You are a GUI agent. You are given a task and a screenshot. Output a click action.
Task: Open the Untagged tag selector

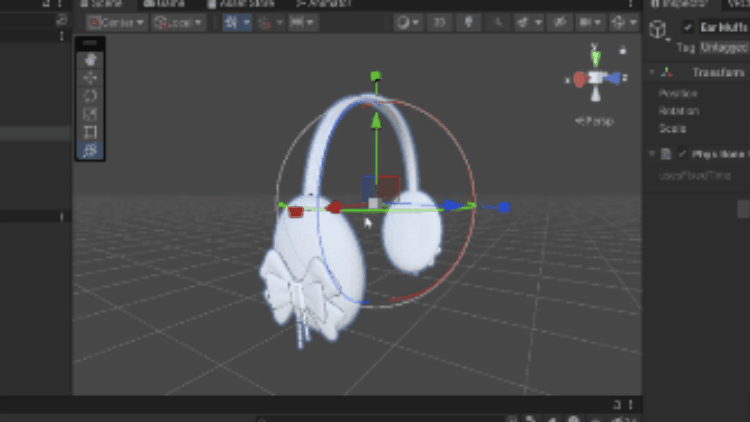(723, 47)
